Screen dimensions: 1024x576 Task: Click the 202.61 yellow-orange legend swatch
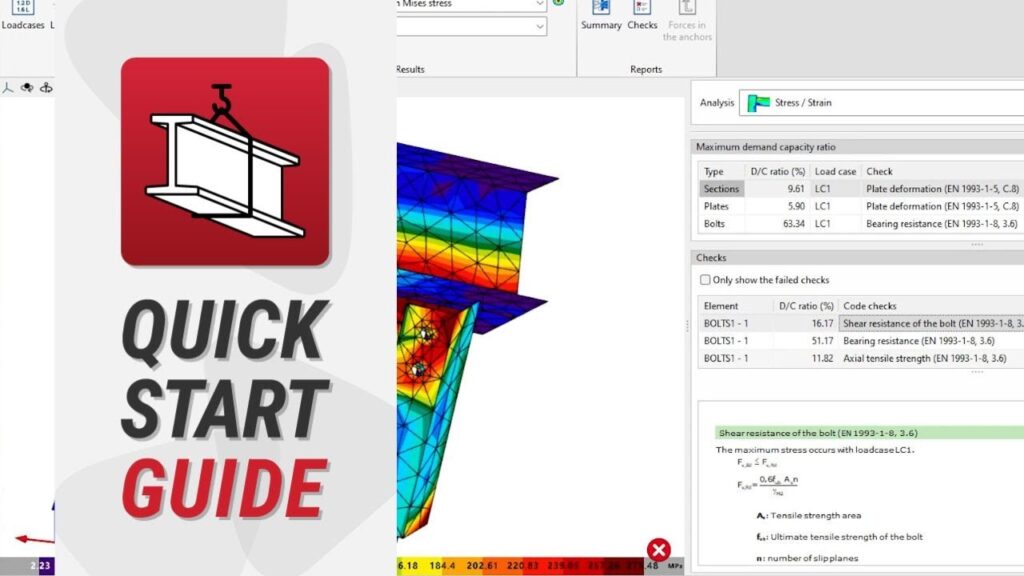click(483, 566)
